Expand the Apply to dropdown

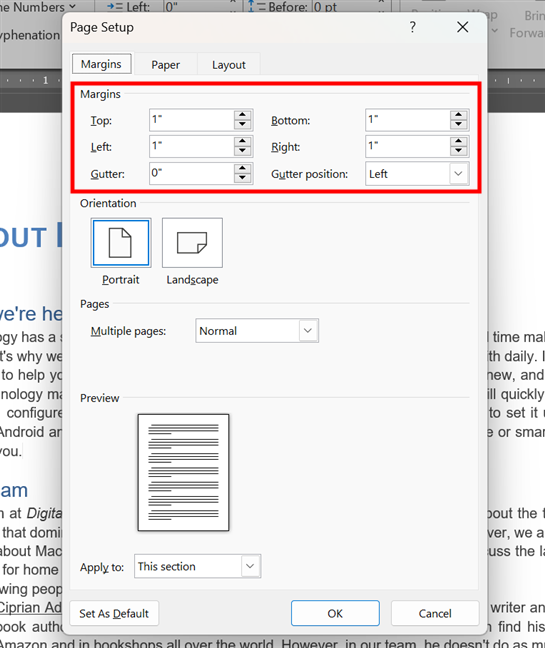tap(250, 566)
